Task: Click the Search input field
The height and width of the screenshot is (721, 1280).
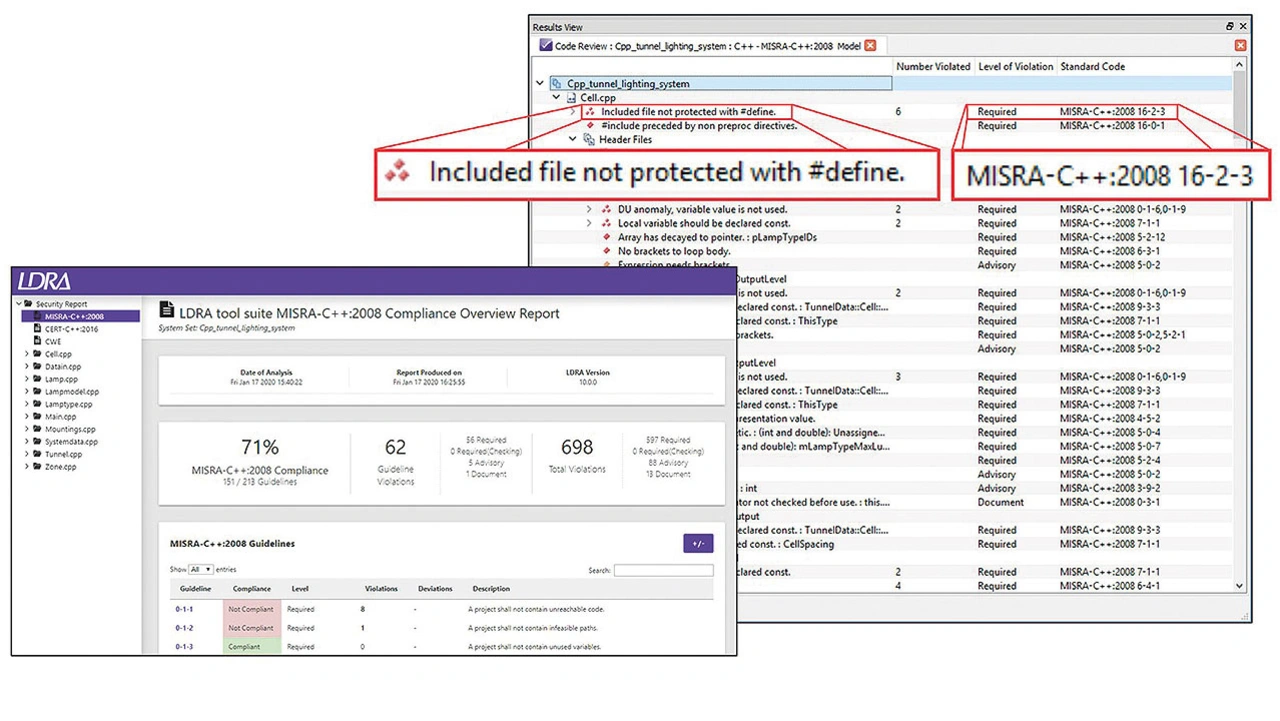Action: 663,570
